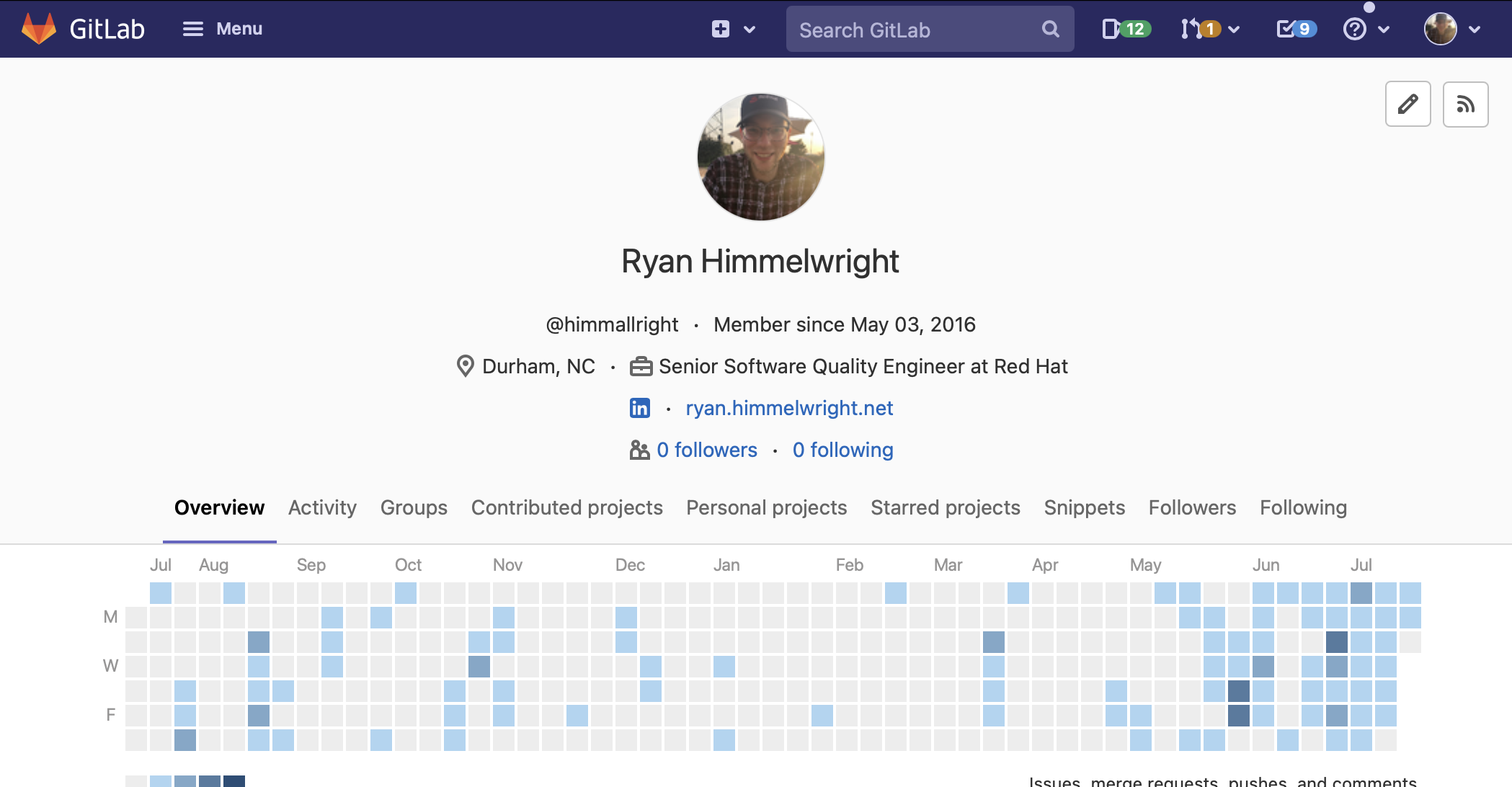Open the help question mark dropdown
This screenshot has height=787, width=1512.
coord(1366,29)
